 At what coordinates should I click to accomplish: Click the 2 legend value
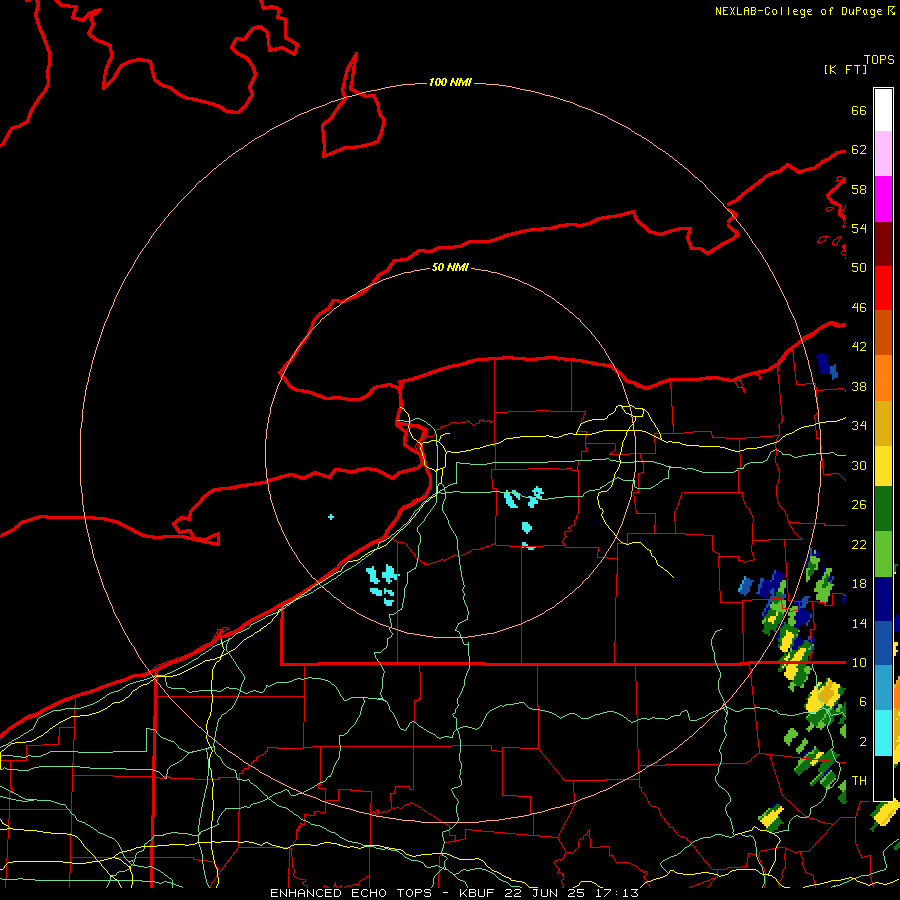click(862, 742)
